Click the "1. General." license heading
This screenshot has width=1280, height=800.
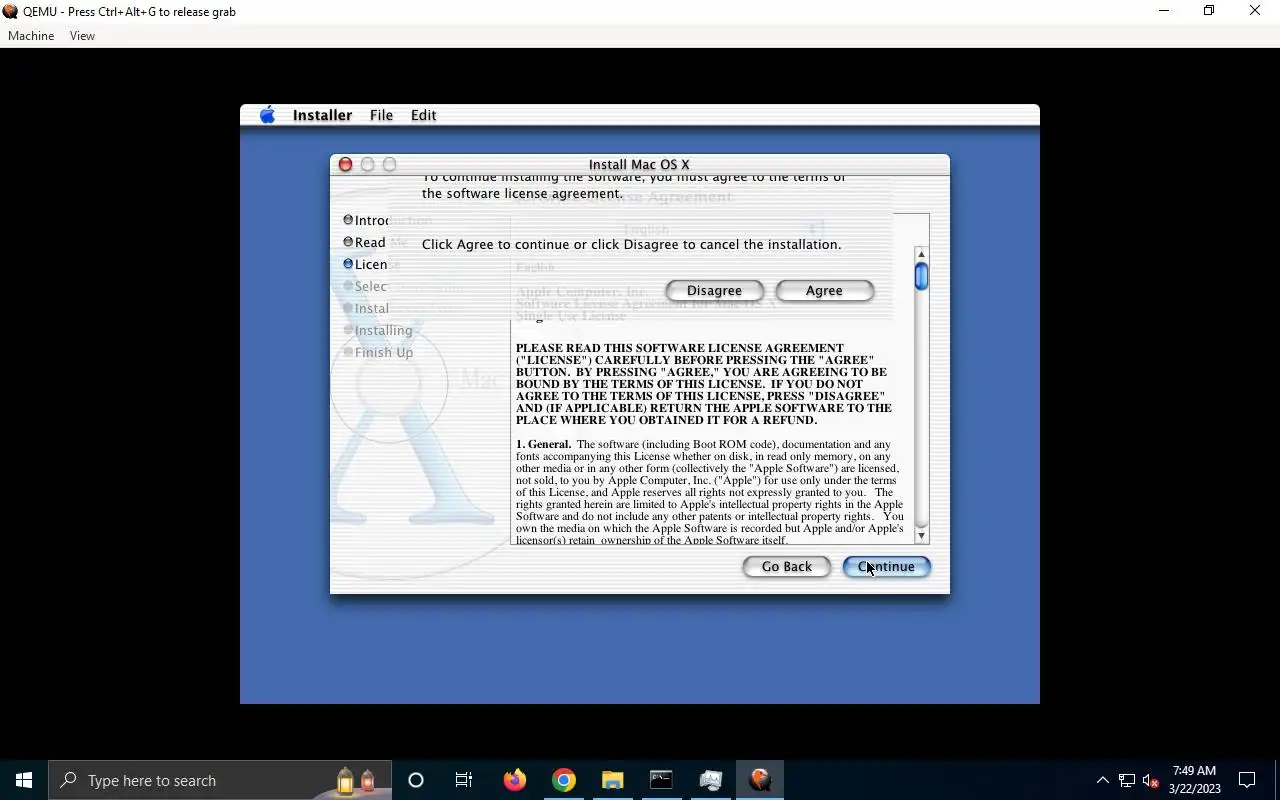tap(543, 444)
